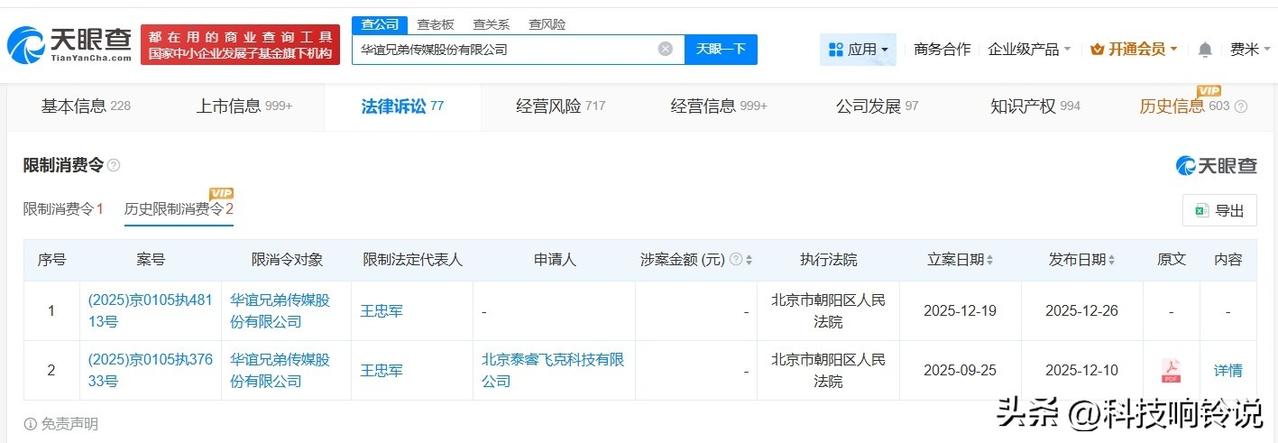Click the 申请人 column header
This screenshot has height=443, width=1278.
point(555,260)
